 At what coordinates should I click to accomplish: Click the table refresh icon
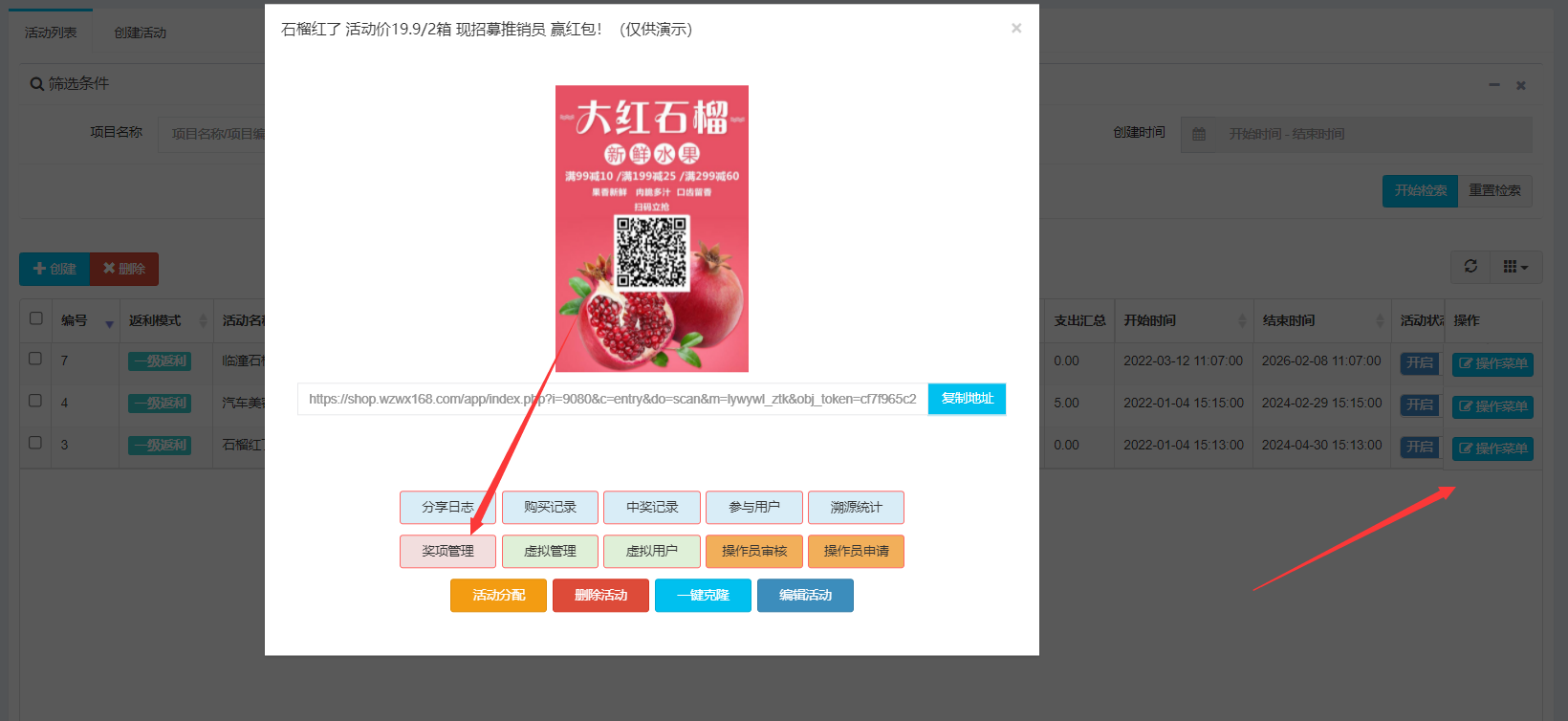(1470, 267)
